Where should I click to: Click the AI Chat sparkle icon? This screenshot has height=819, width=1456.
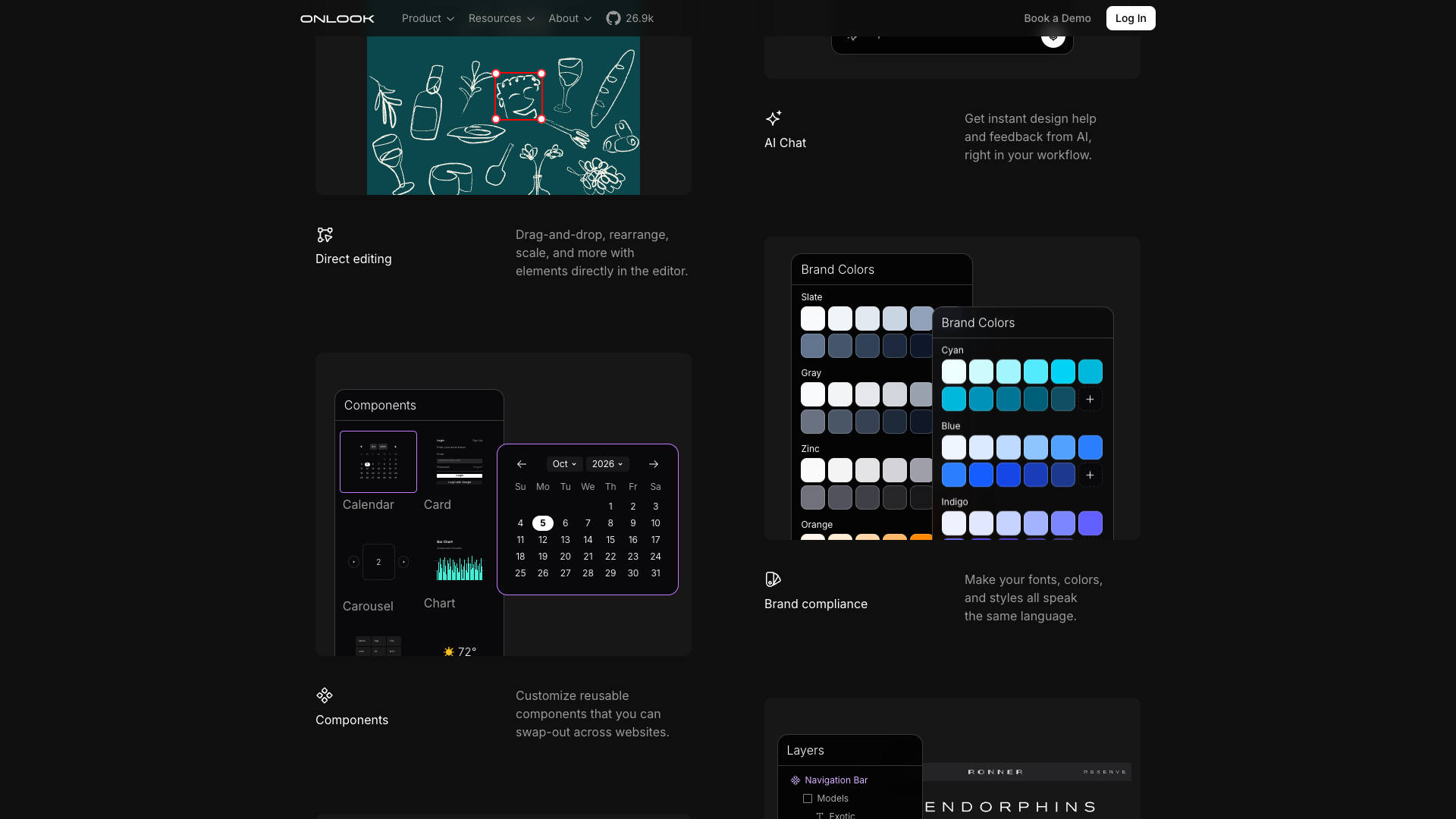773,118
